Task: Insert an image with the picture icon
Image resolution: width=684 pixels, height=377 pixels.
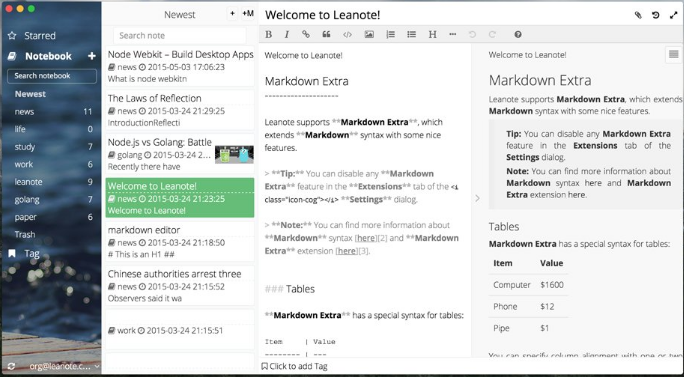Action: point(369,34)
